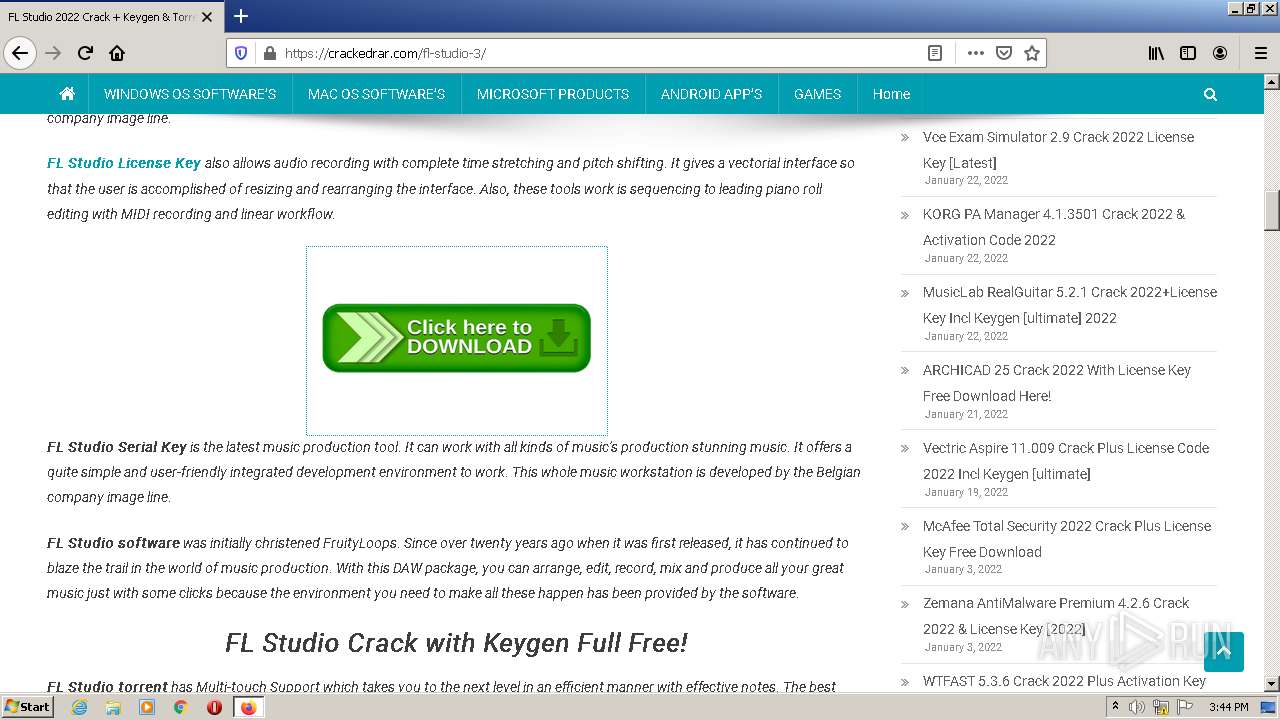Show the sidebars icon
Screen dimensions: 1280x720
1188,53
